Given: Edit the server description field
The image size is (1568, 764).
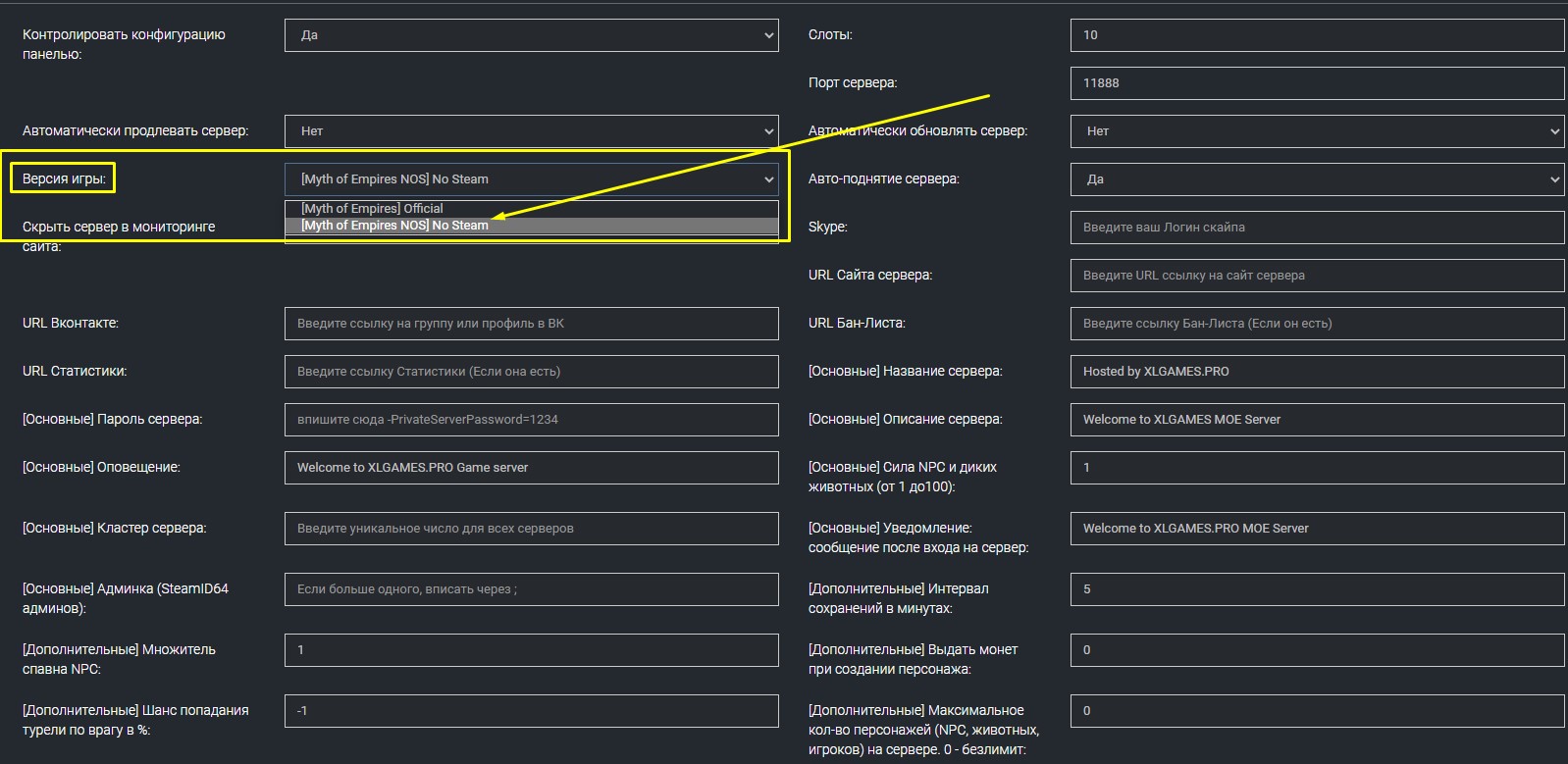Looking at the screenshot, I should (x=1316, y=420).
